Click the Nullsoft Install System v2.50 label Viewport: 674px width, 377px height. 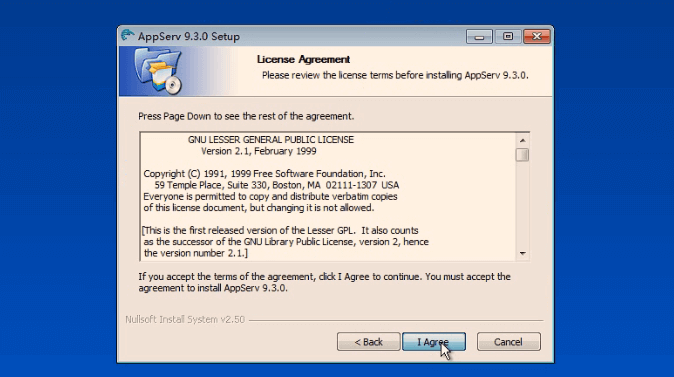point(185,319)
